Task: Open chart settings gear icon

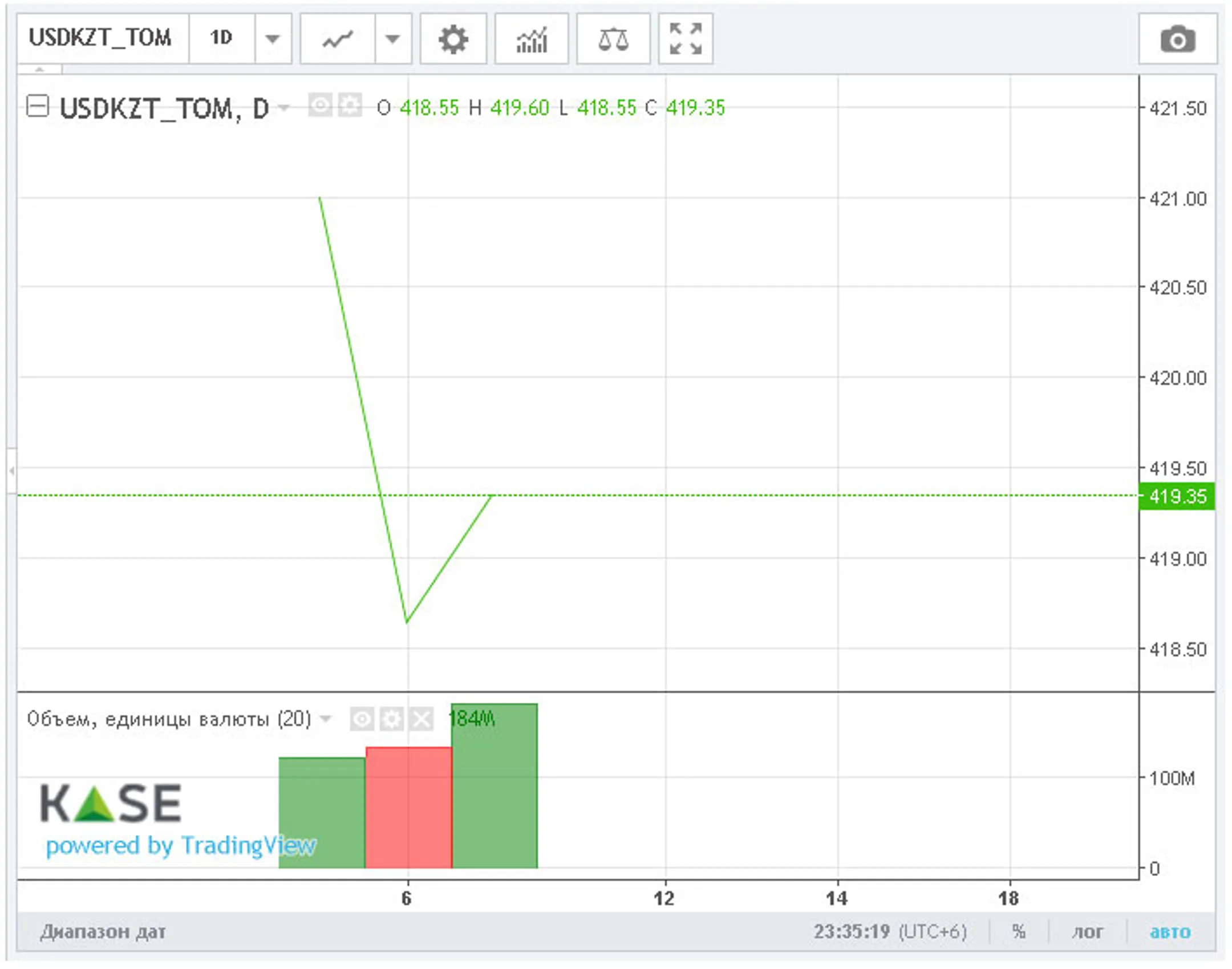Action: (453, 39)
